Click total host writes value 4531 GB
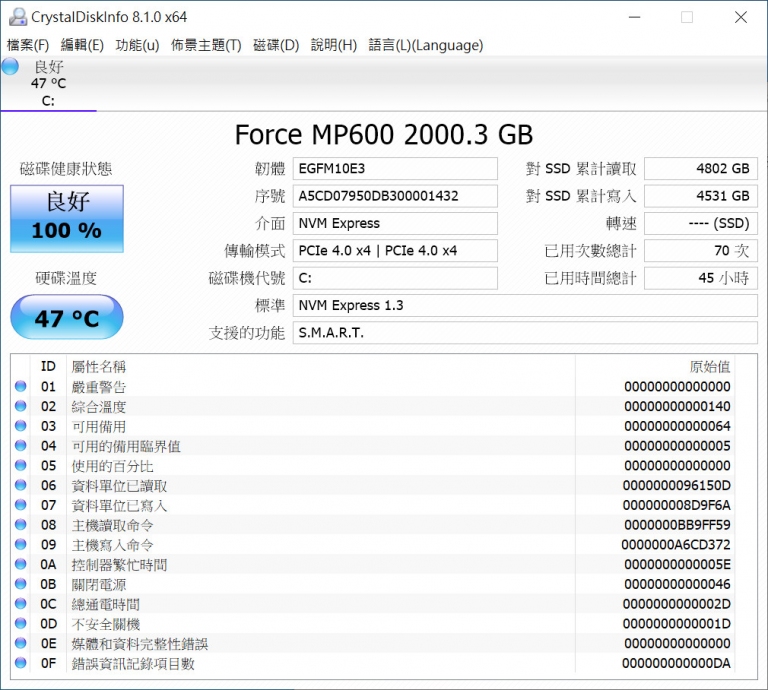This screenshot has width=768, height=690. 701,196
